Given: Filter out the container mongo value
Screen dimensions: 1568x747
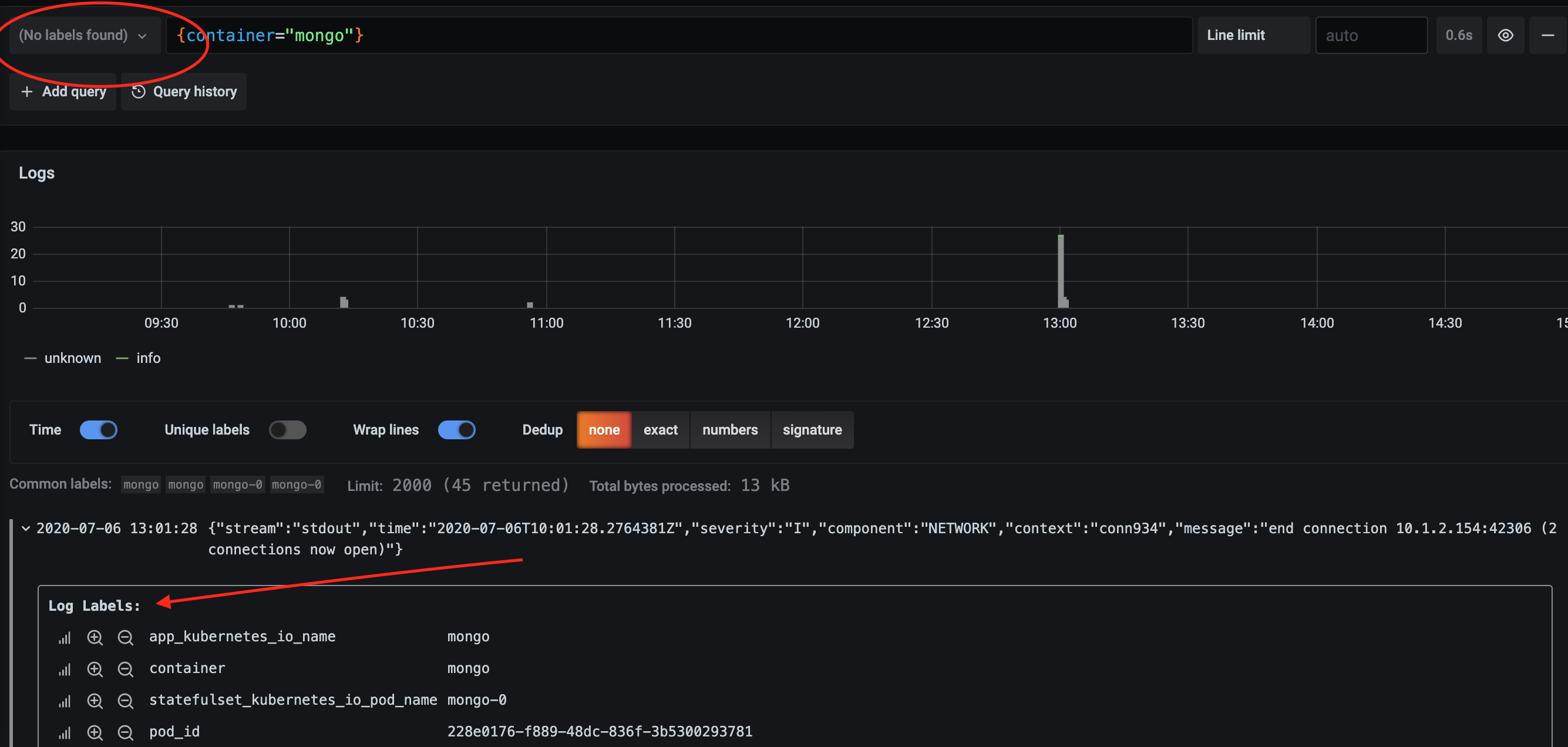Looking at the screenshot, I should (x=126, y=668).
